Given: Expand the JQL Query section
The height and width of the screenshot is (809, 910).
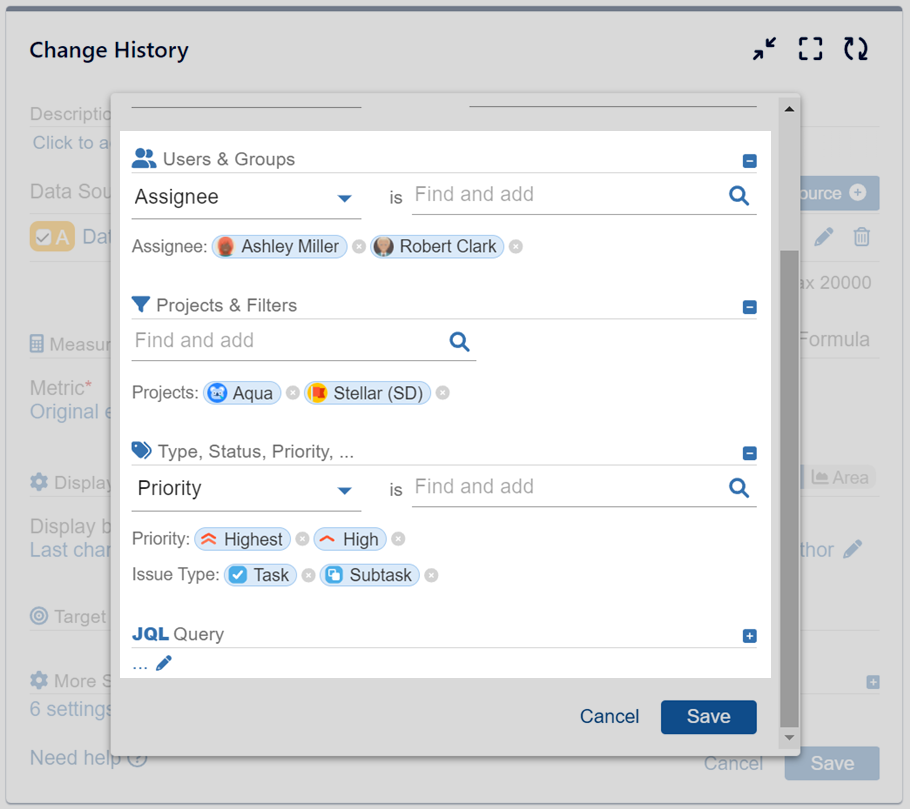Looking at the screenshot, I should (x=750, y=636).
